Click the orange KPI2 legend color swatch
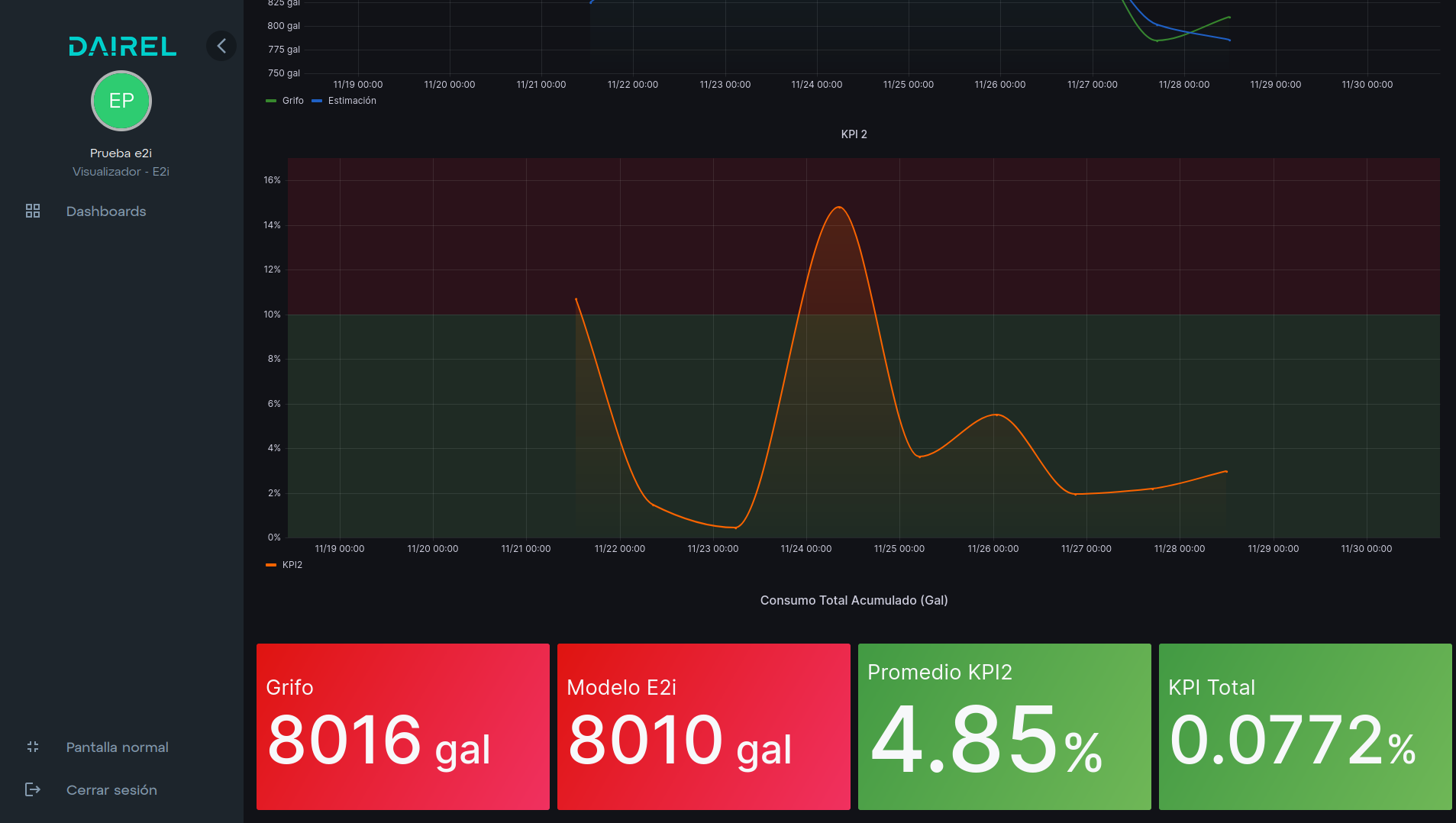 (x=271, y=565)
